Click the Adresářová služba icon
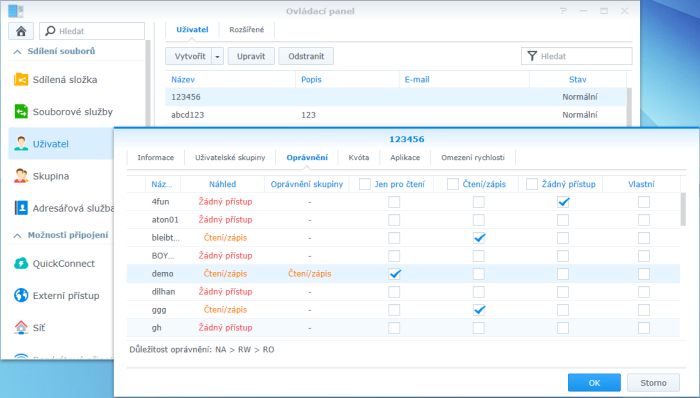This screenshot has height=398, width=700. point(21,208)
